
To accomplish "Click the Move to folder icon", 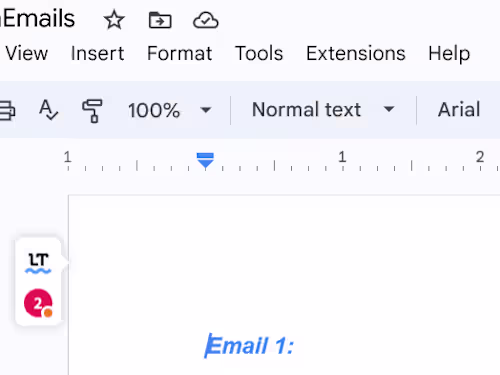I will pos(160,20).
